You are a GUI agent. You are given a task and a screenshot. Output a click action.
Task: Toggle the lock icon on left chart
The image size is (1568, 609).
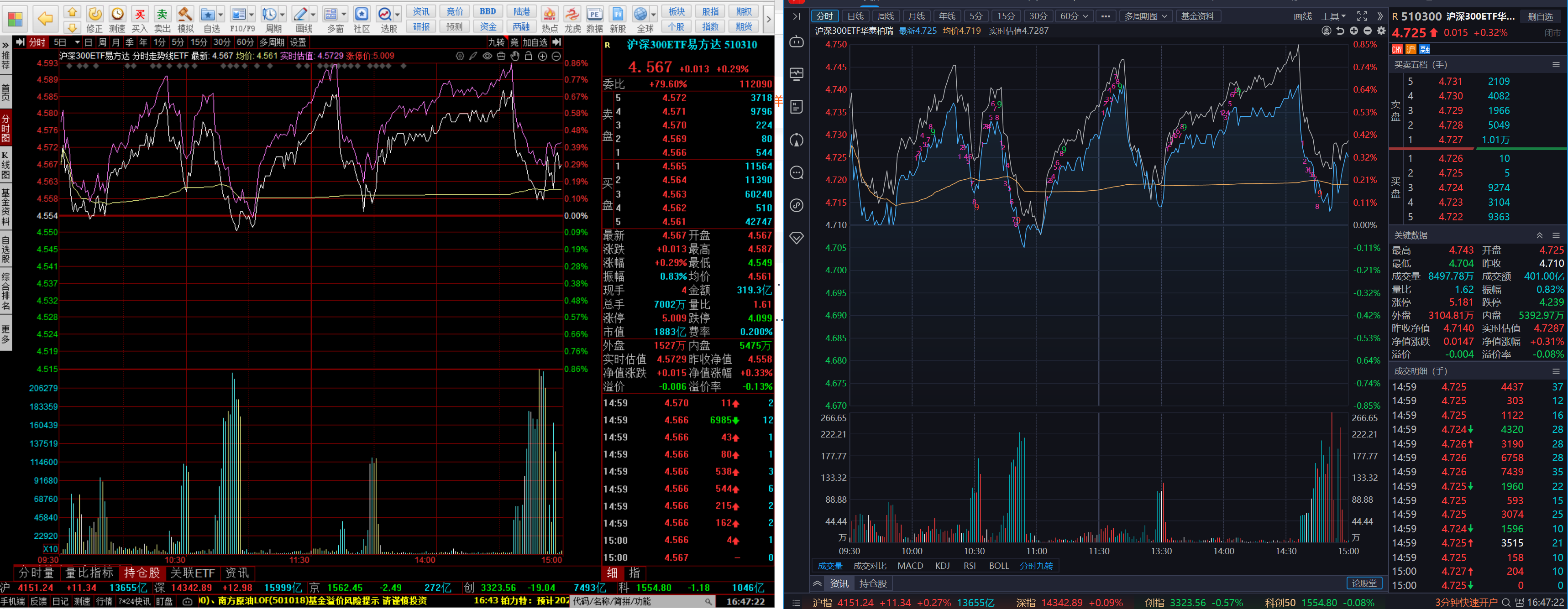tap(528, 56)
